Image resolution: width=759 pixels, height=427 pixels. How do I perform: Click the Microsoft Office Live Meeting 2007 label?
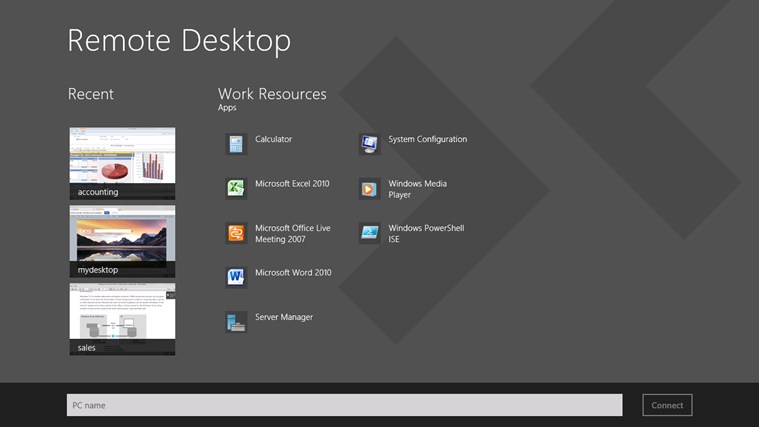pos(293,233)
